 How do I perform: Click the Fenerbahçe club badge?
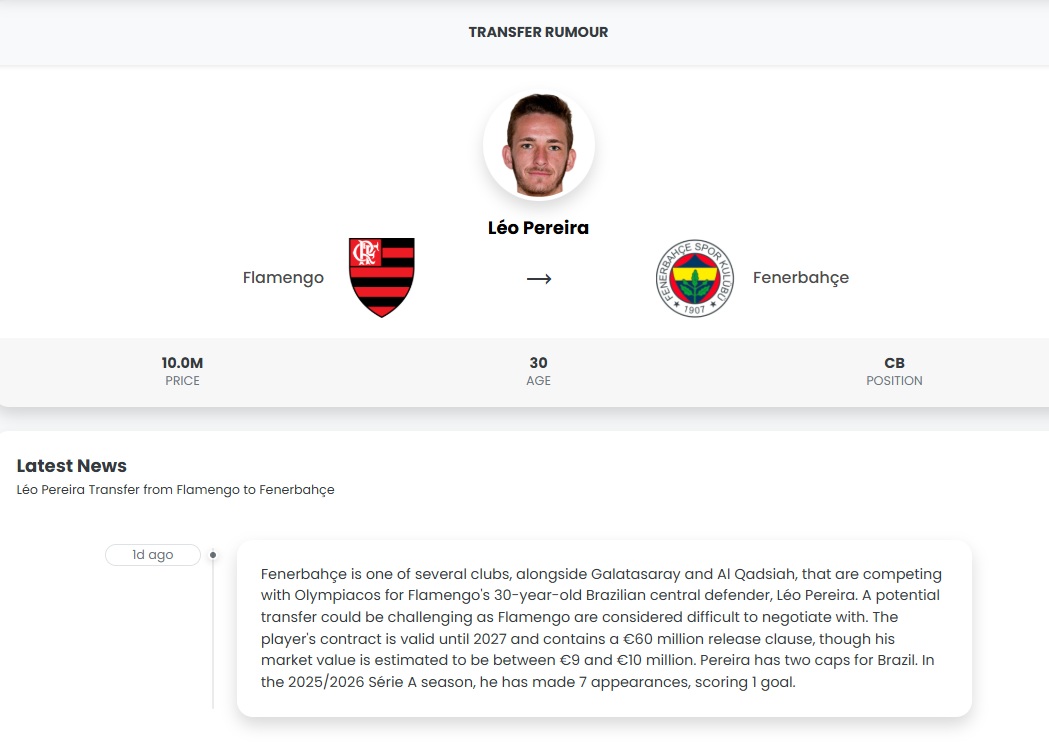click(x=695, y=278)
